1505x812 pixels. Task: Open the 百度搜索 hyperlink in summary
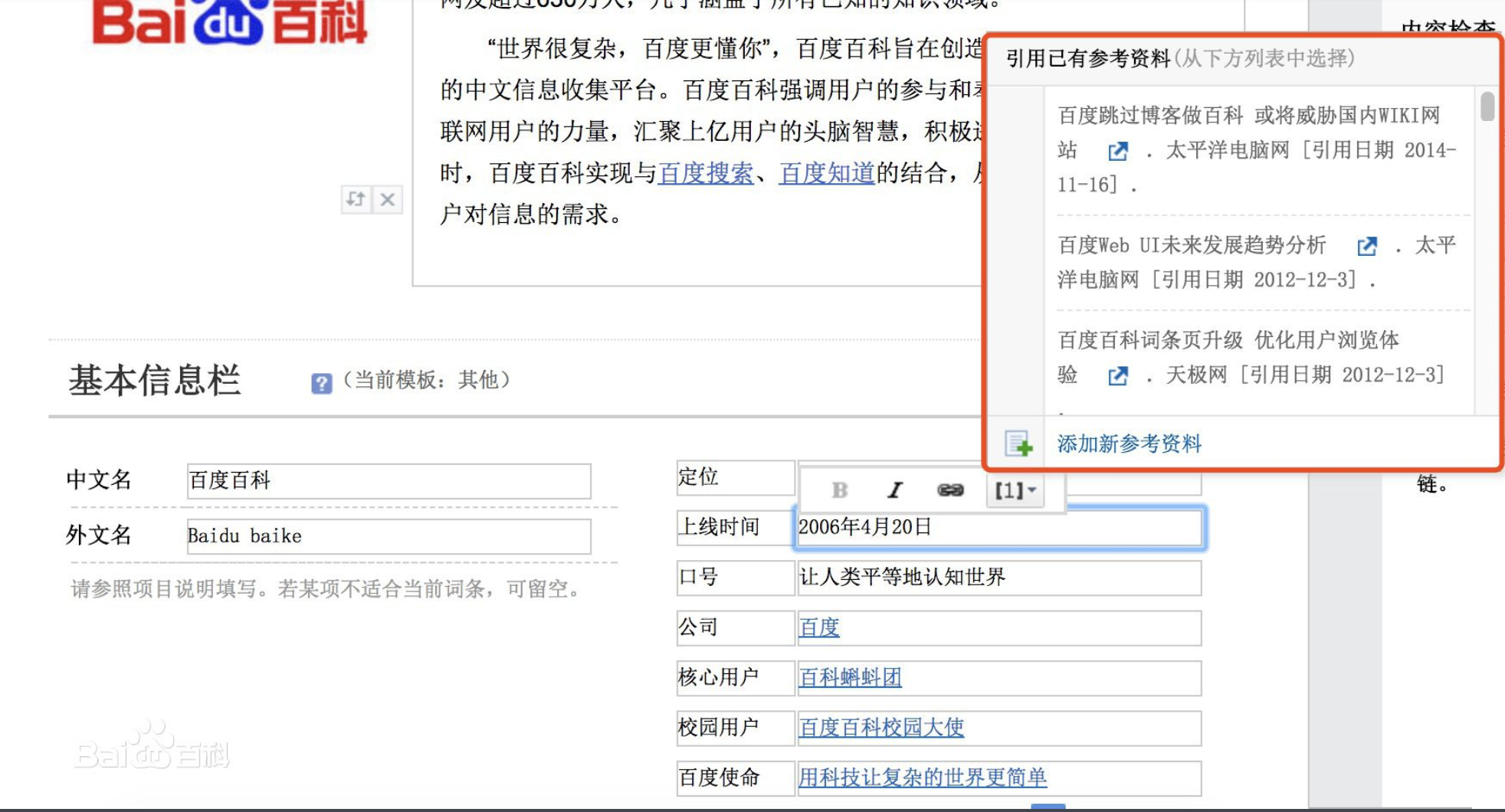pos(706,173)
